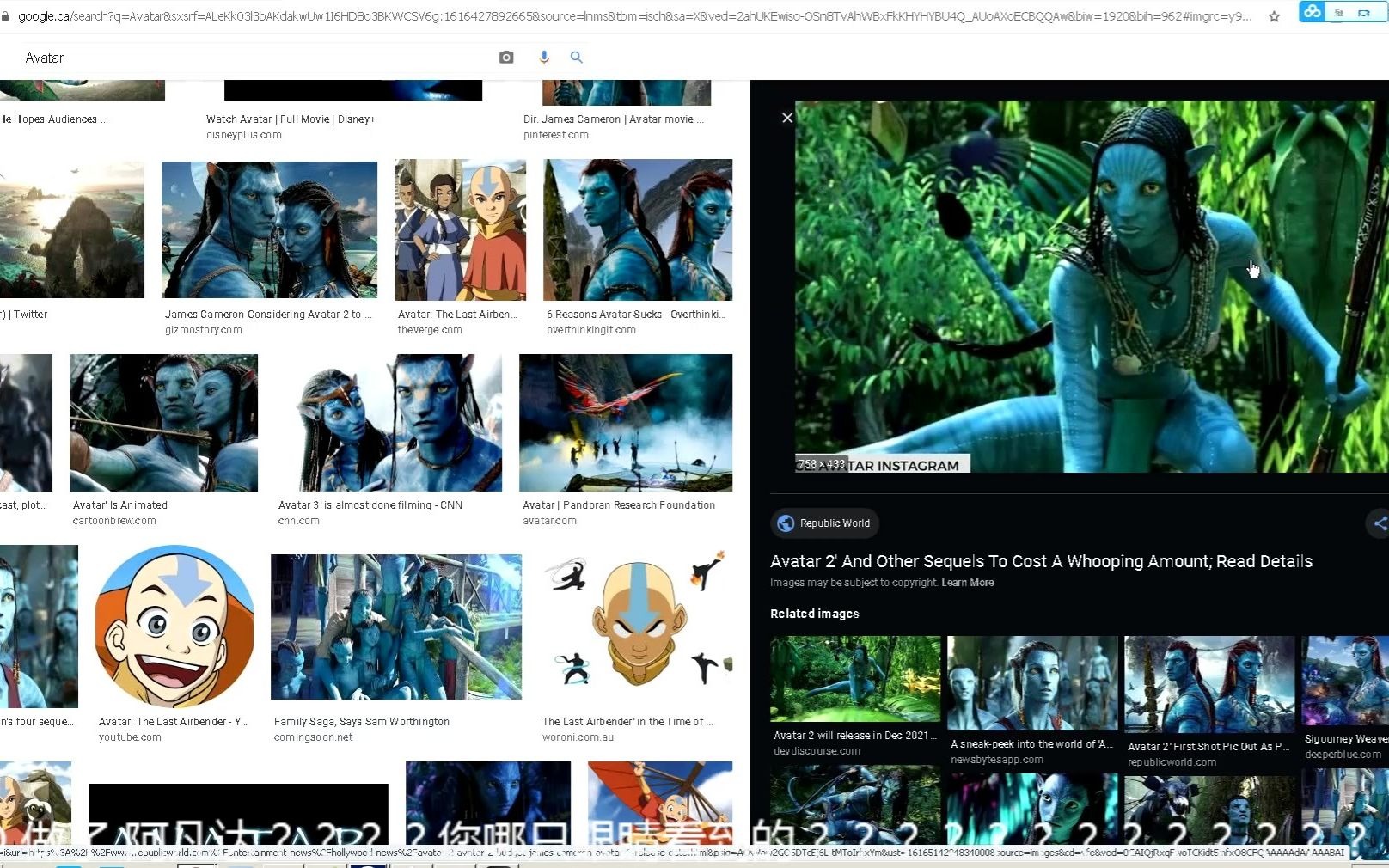This screenshot has height=868, width=1389.
Task: Select the floating islands Twitter thumbnail
Action: (x=72, y=229)
